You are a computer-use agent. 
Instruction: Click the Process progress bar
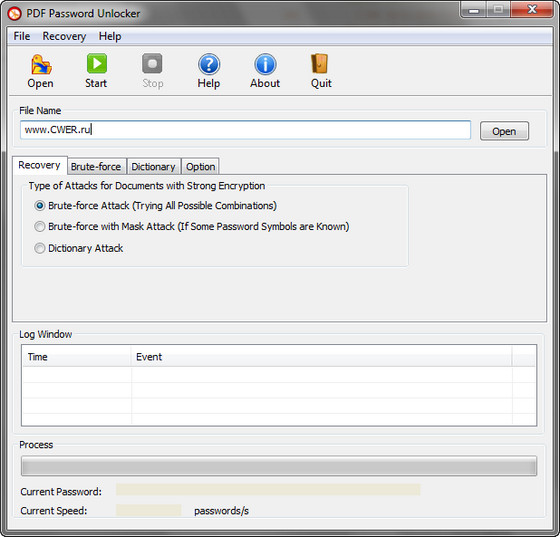[279, 466]
